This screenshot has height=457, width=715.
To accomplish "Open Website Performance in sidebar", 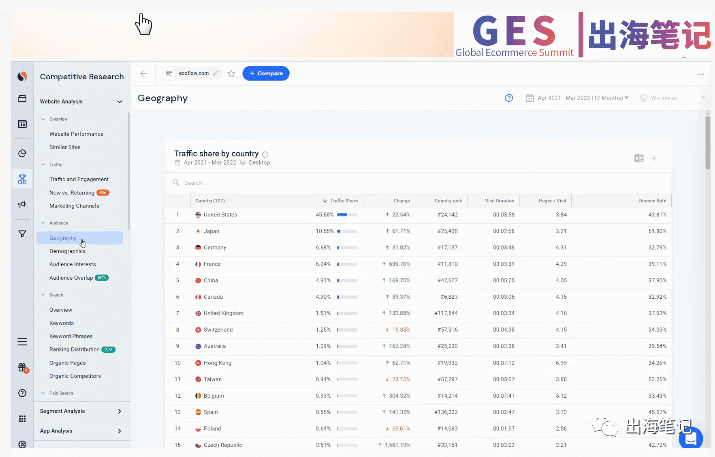I will [x=76, y=134].
